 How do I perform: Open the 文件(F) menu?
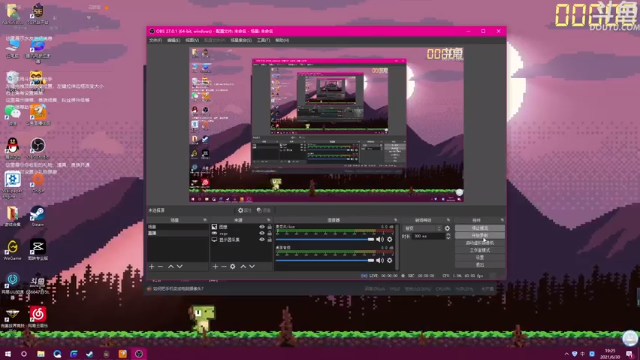(156, 40)
